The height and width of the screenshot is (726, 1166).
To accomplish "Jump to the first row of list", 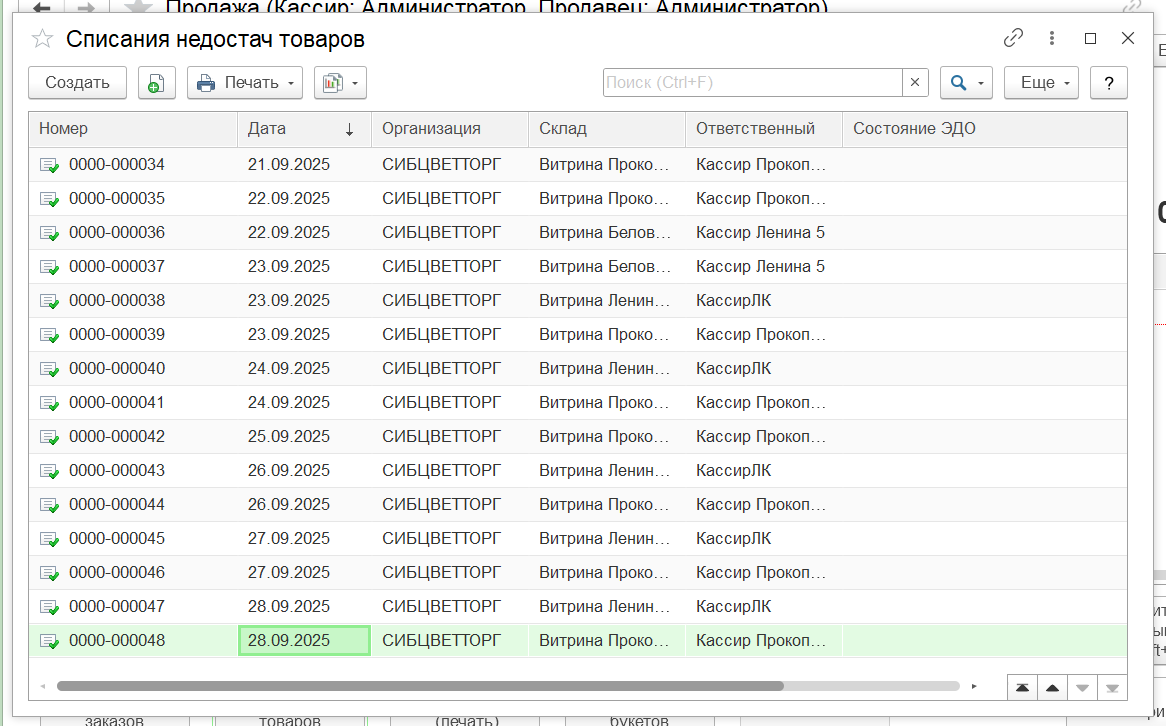I will [1022, 688].
